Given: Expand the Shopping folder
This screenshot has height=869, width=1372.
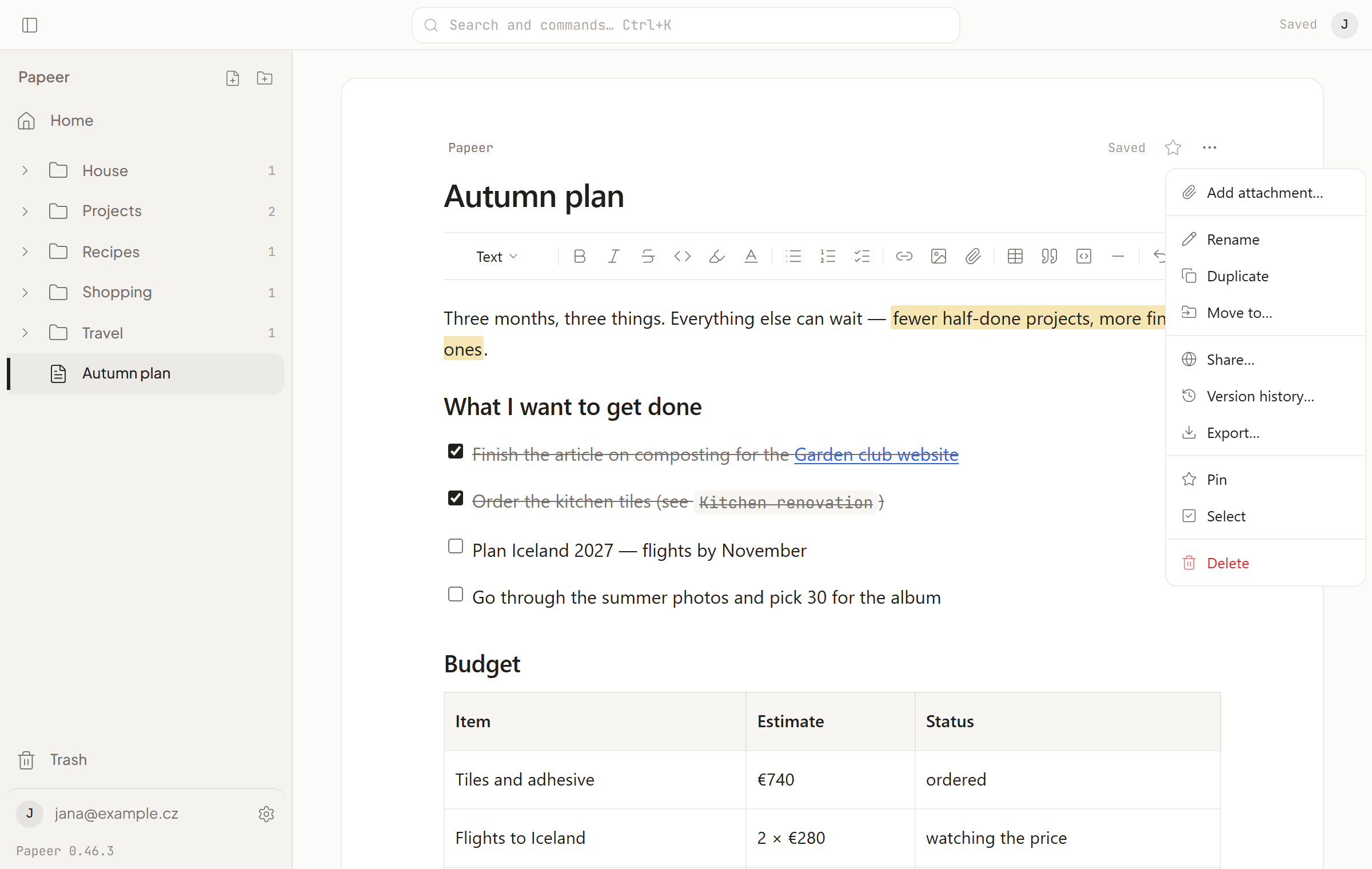Looking at the screenshot, I should [x=25, y=292].
